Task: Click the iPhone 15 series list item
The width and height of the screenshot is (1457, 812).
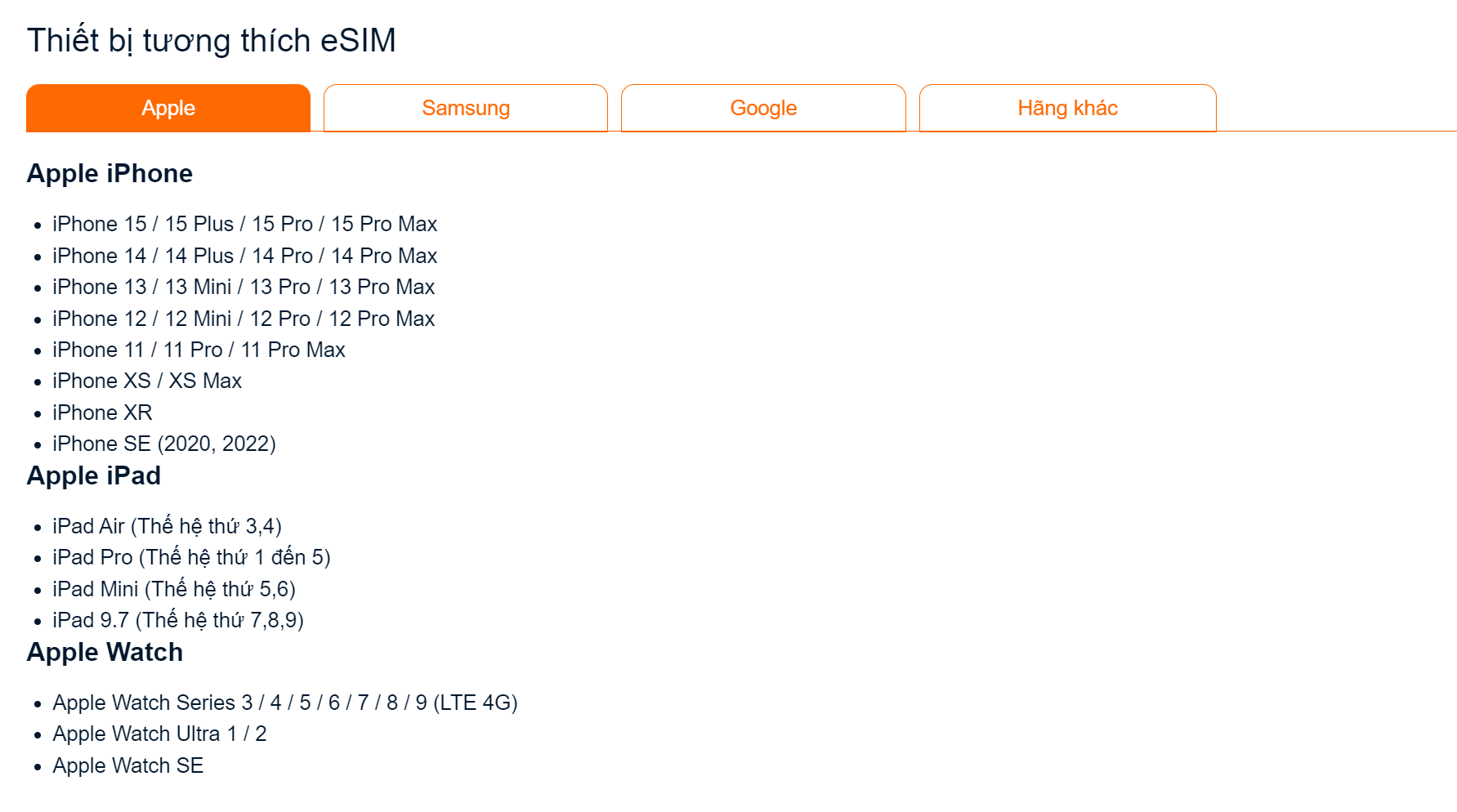Action: point(244,224)
